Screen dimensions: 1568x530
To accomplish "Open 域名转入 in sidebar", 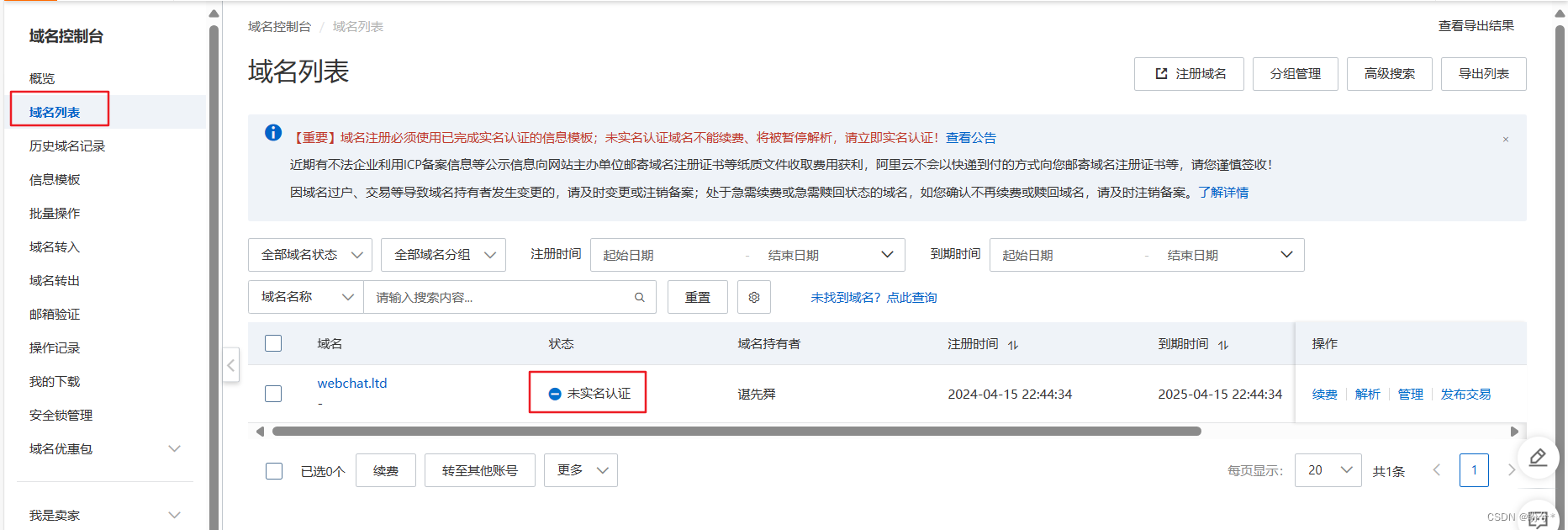I will point(55,246).
